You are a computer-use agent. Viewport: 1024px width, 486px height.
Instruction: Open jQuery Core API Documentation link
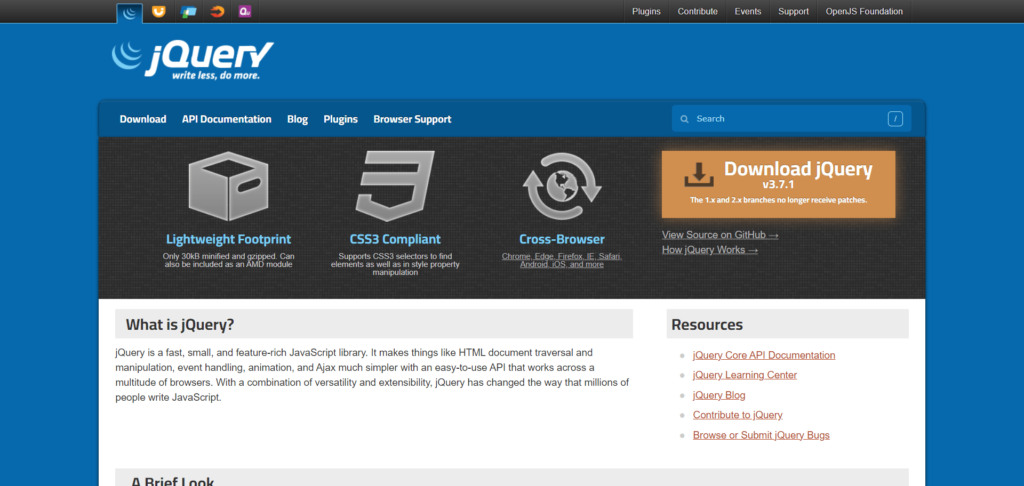tap(764, 355)
